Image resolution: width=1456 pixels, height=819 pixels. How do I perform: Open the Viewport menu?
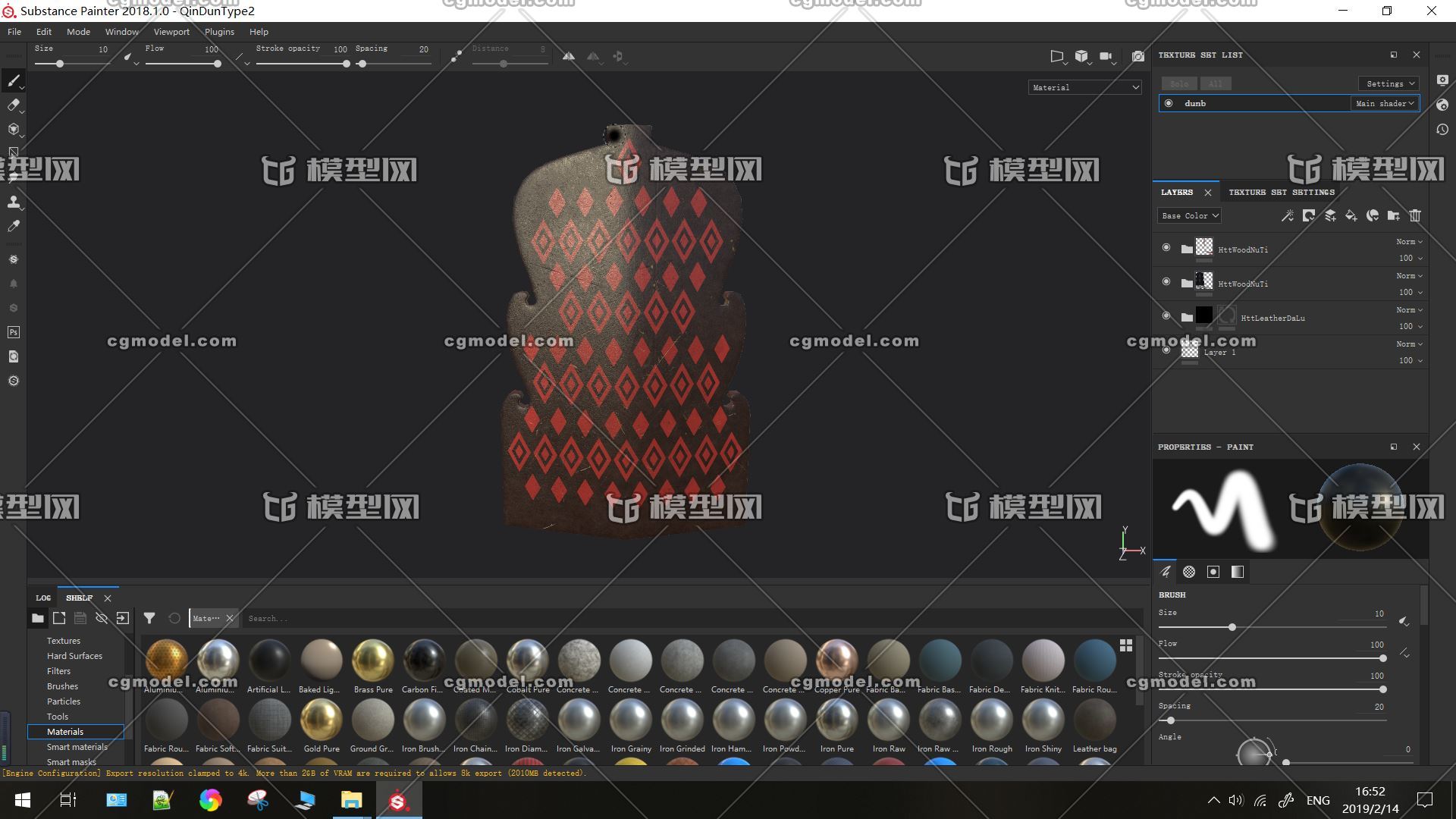pos(171,32)
